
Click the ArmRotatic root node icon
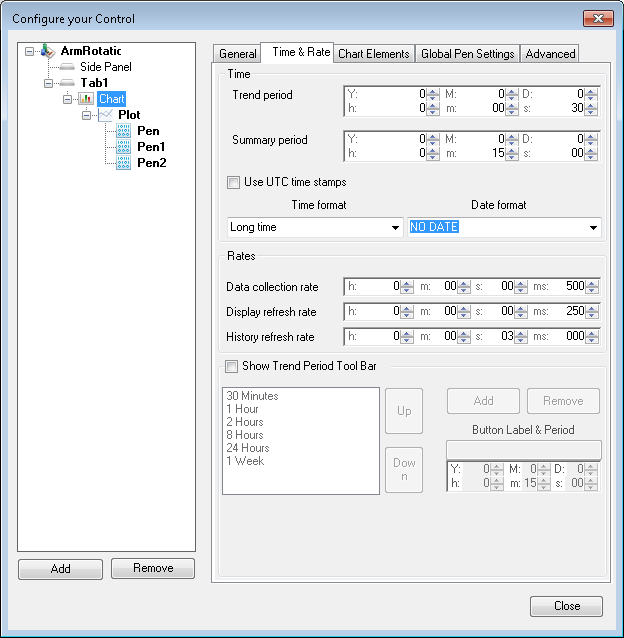[x=48, y=51]
